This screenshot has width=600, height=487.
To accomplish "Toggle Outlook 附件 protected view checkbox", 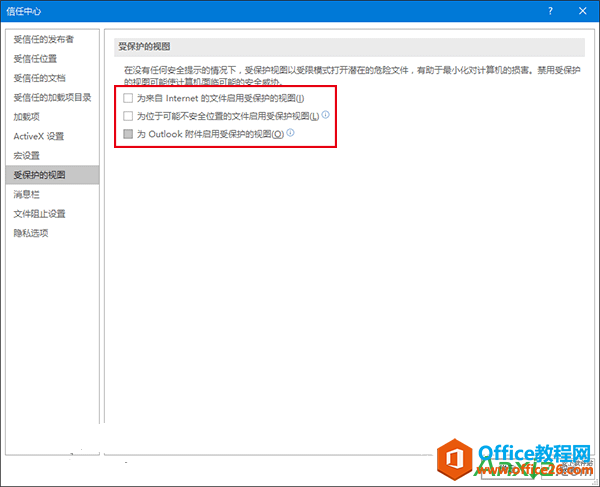I will [128, 134].
